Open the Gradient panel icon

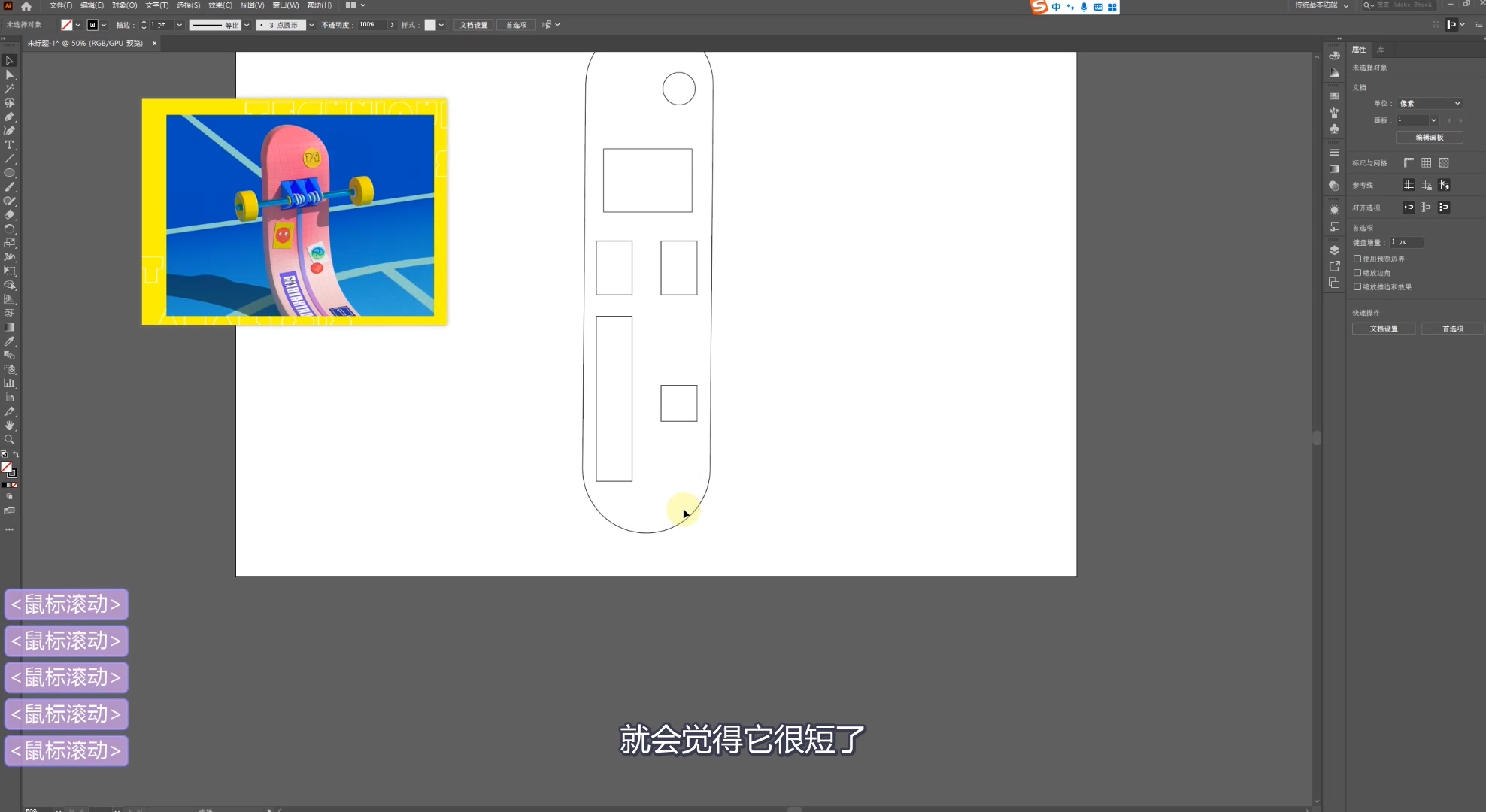pyautogui.click(x=1334, y=169)
